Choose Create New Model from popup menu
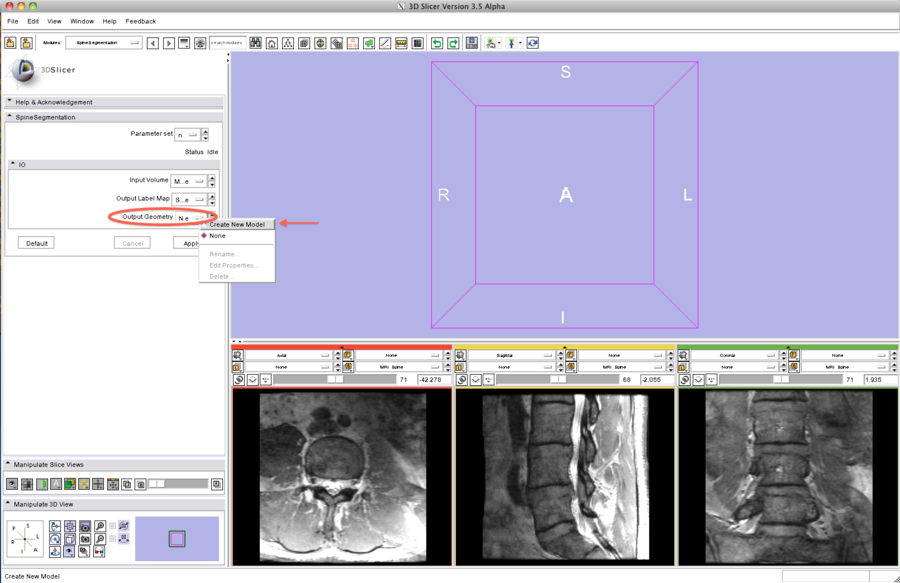The width and height of the screenshot is (900, 583). tap(237, 224)
